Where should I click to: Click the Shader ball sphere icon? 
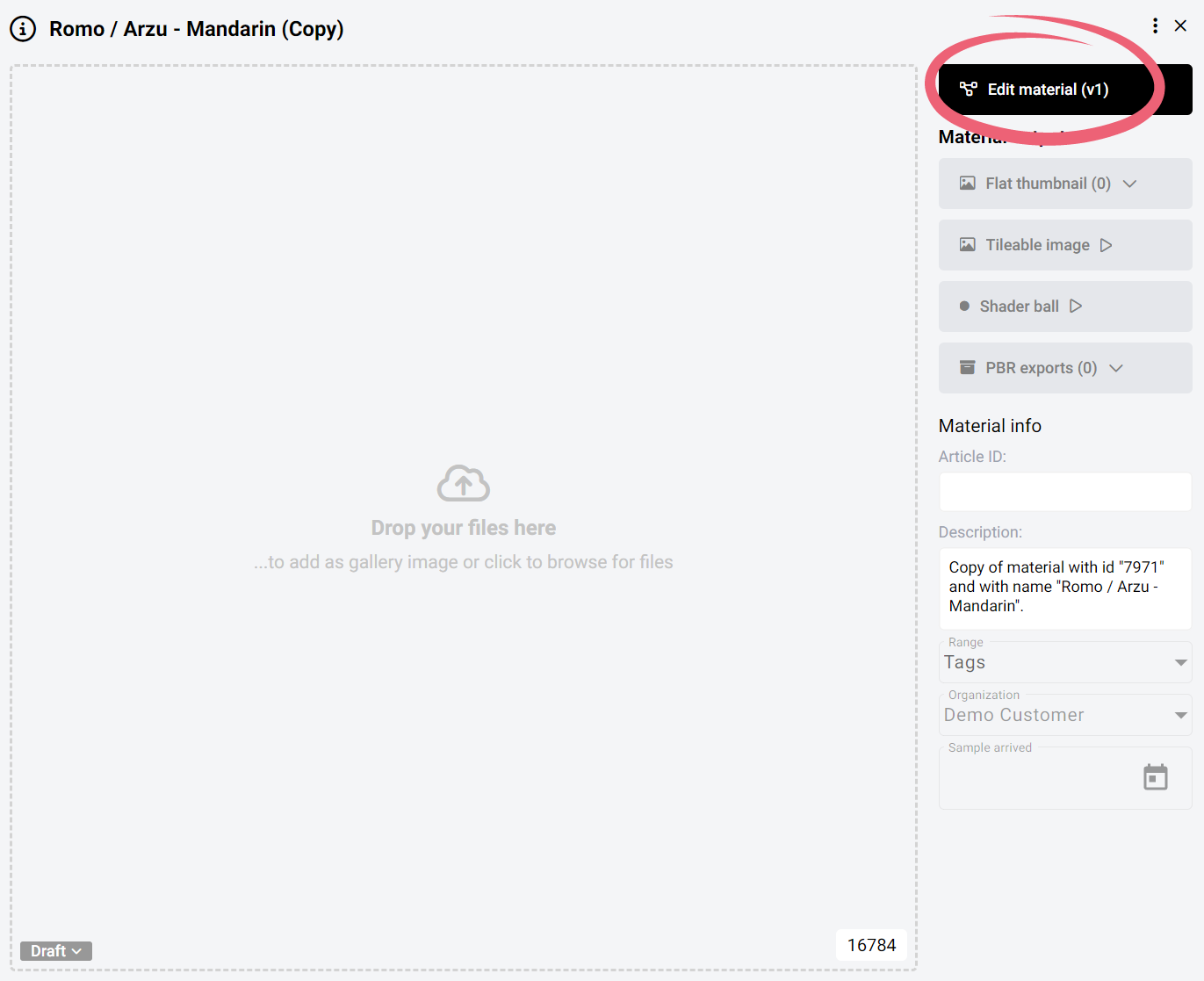click(x=964, y=307)
